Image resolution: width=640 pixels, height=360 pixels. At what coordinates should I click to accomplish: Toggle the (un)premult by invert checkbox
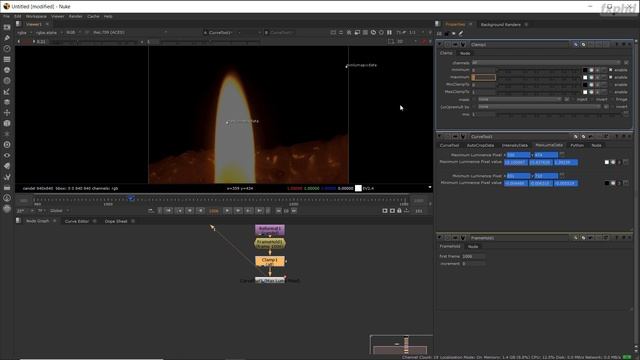tap(613, 107)
